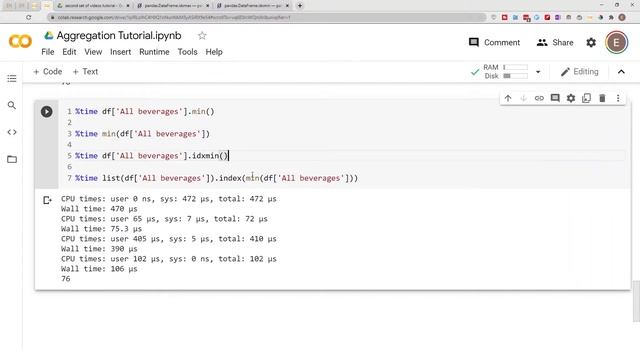Open the Comment panel
Screen dimensions: 640x360
494,42
